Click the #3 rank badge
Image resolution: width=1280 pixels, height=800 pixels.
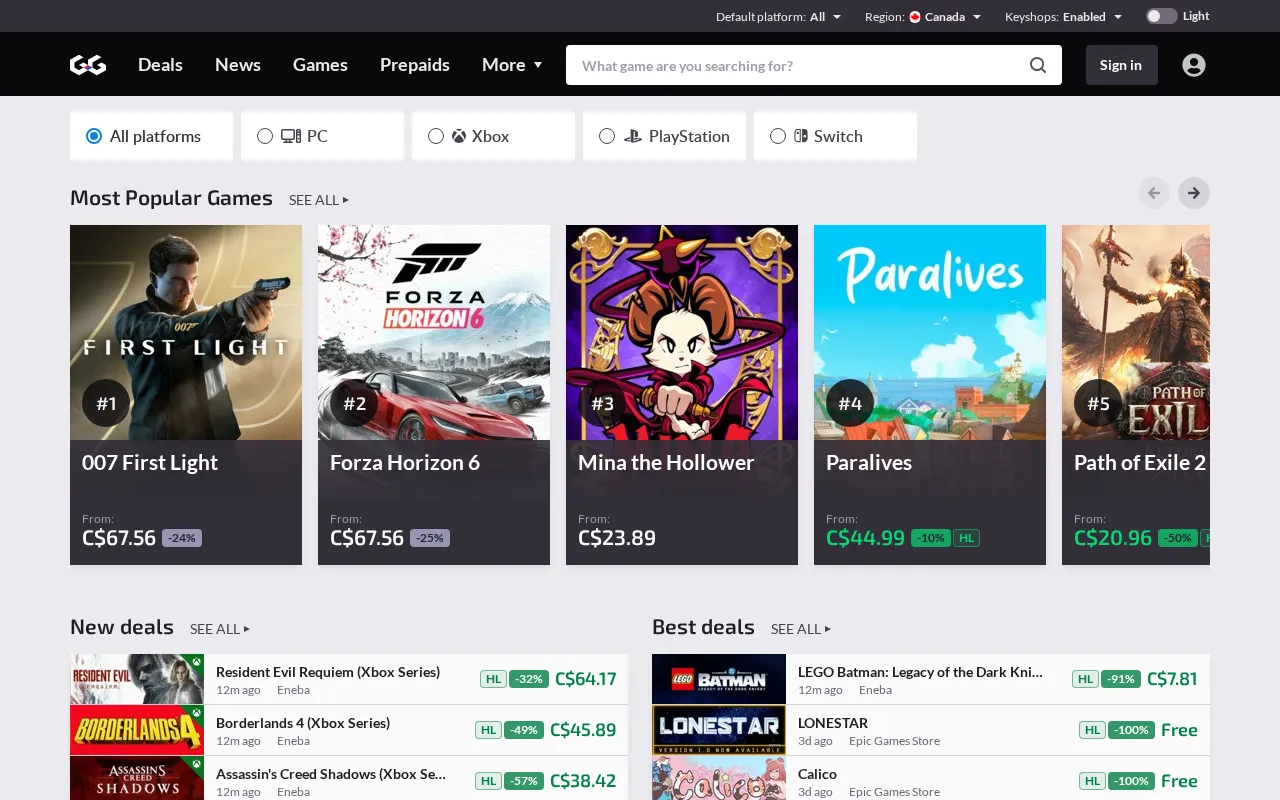602,403
